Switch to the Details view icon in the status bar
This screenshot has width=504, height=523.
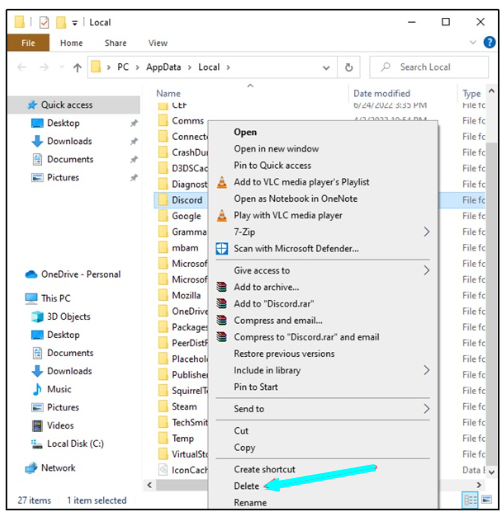click(470, 500)
